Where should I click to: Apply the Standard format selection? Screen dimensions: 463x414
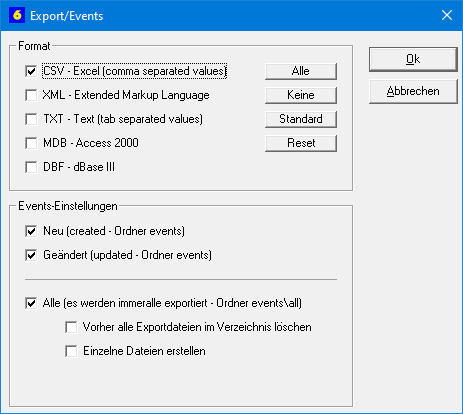click(x=301, y=119)
